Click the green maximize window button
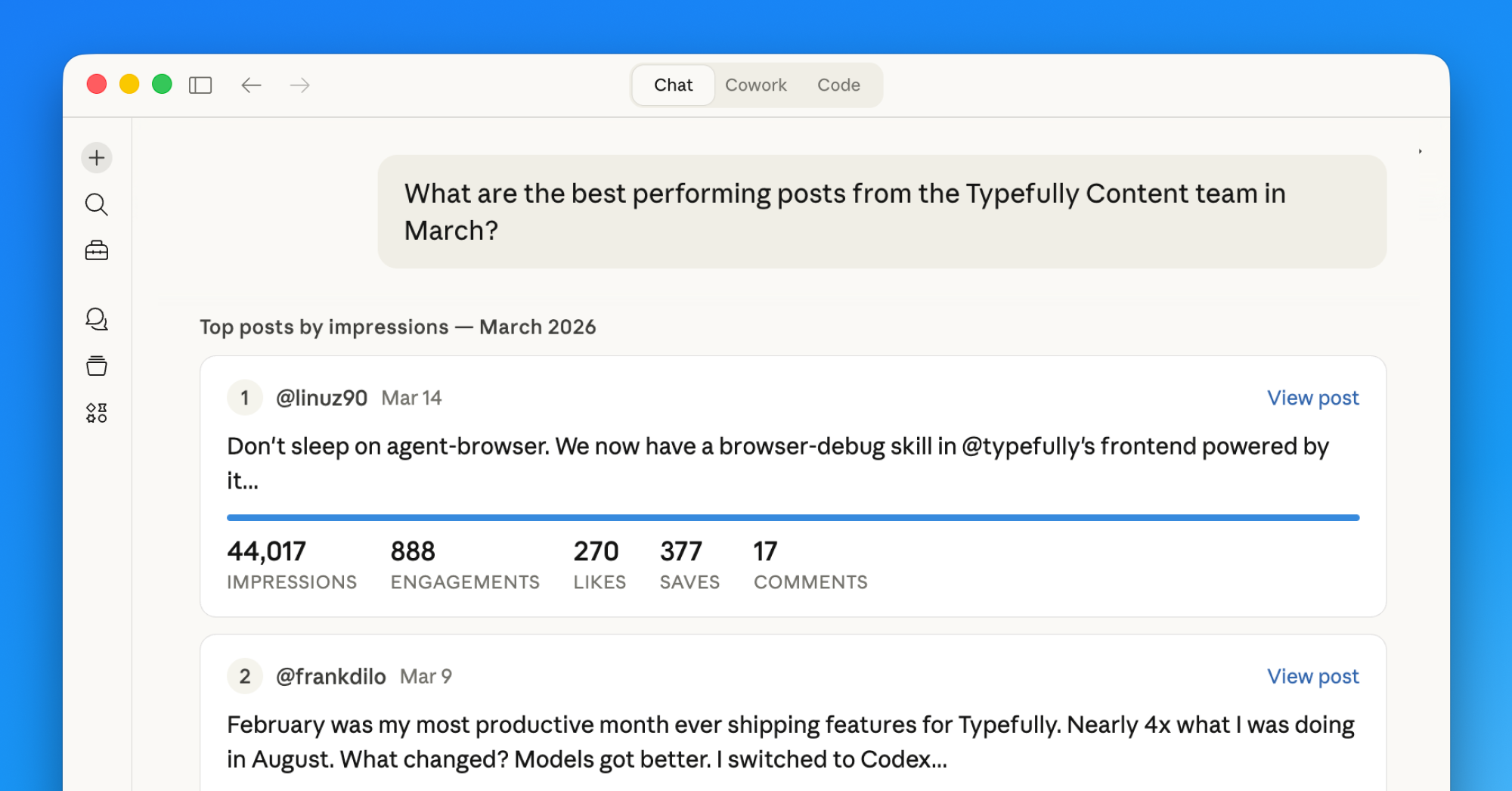 click(x=162, y=84)
